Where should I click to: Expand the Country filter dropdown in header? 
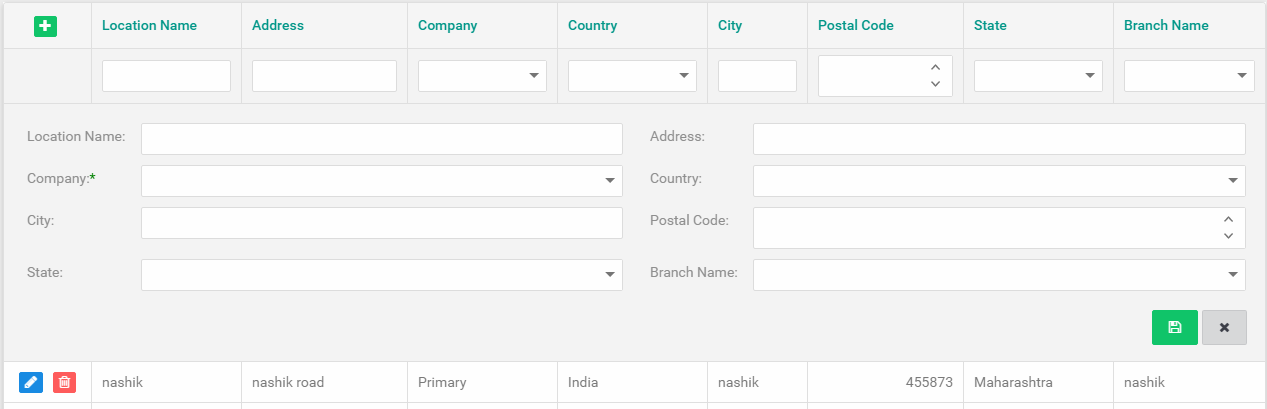click(632, 76)
